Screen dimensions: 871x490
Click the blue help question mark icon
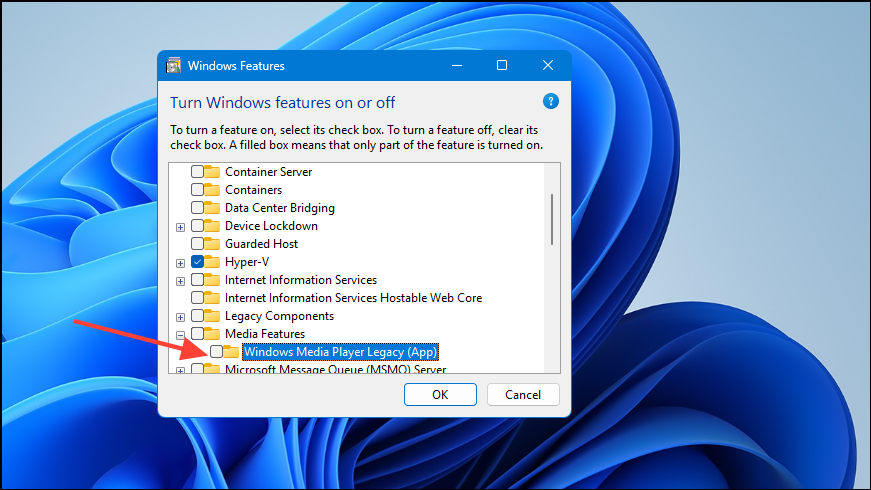(550, 102)
